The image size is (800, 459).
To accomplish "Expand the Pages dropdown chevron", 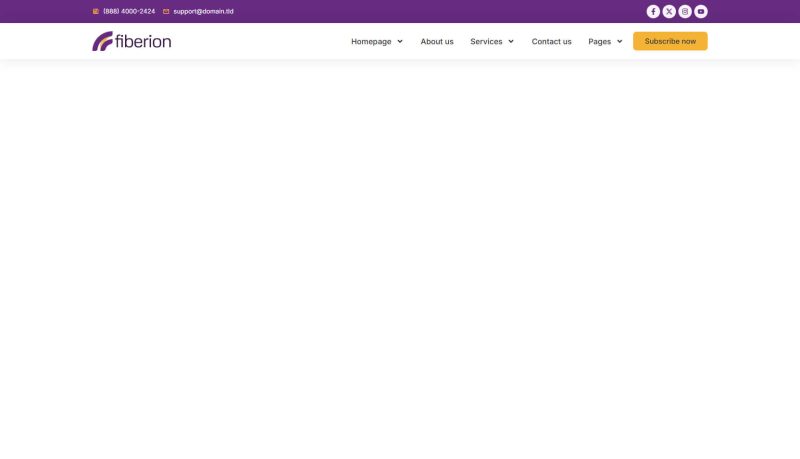I will click(x=620, y=42).
